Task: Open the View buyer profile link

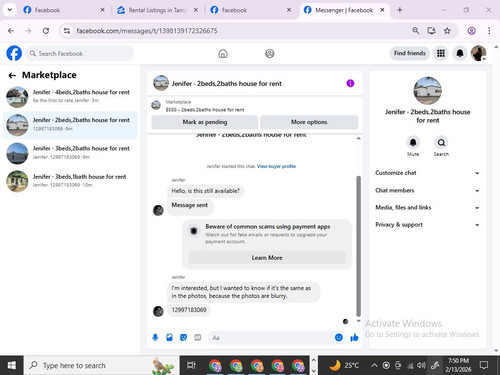Action: (x=276, y=166)
